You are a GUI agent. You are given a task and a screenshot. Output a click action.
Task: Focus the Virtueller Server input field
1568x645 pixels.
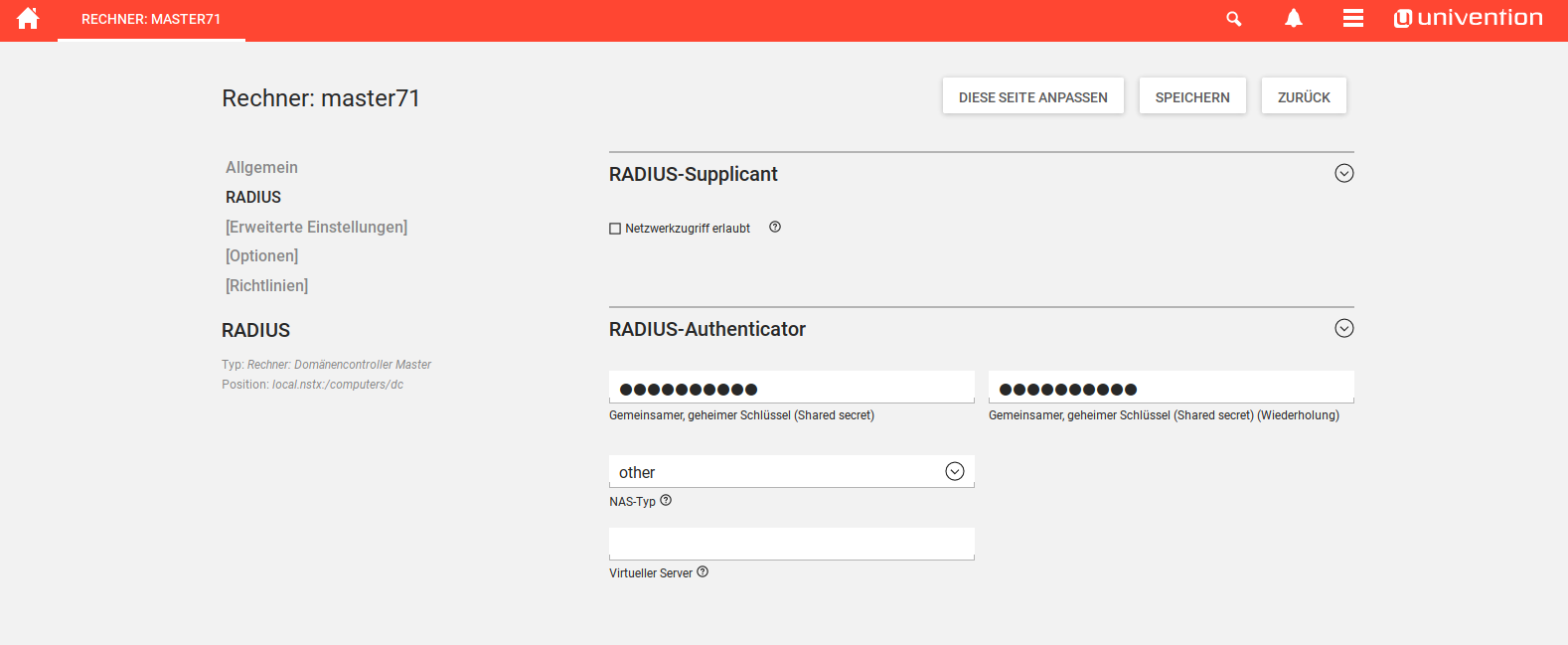click(791, 544)
